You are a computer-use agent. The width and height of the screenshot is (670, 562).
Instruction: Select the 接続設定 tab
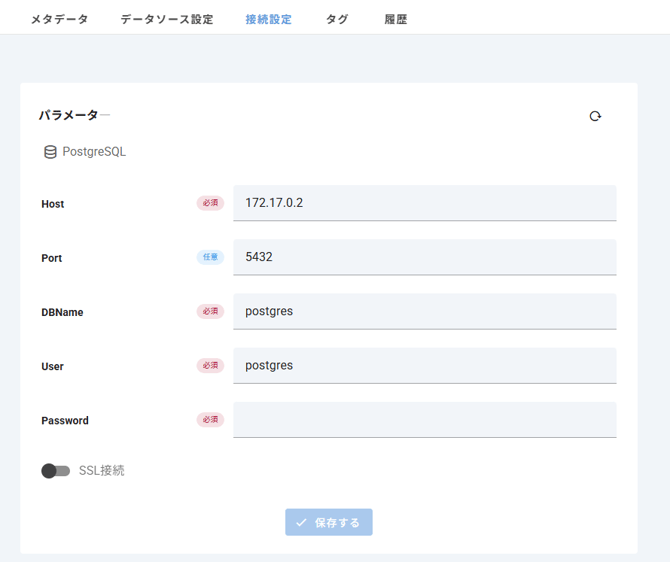click(x=268, y=19)
